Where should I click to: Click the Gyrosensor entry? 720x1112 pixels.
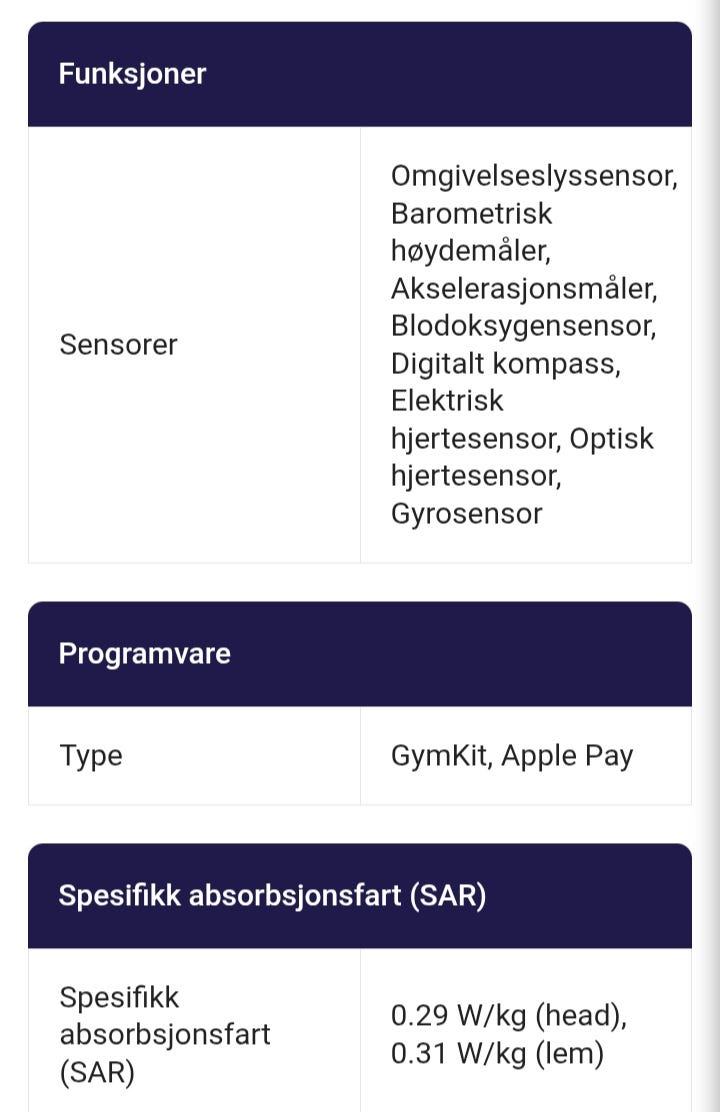coord(467,514)
